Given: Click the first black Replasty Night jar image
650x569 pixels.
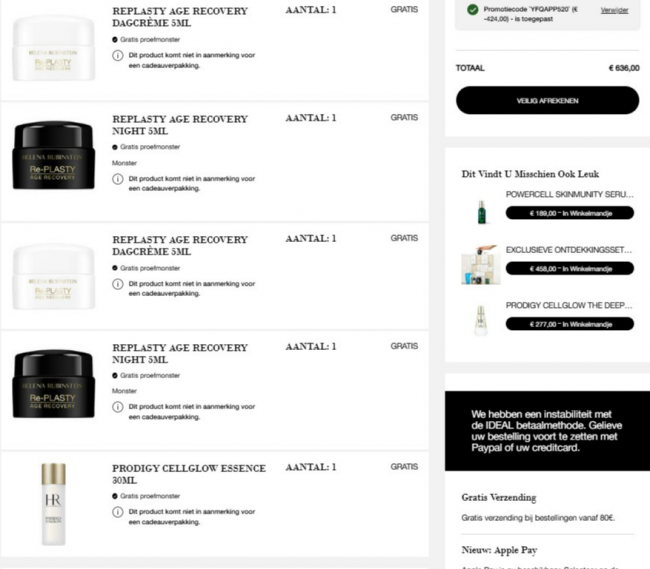Looking at the screenshot, I should click(53, 155).
